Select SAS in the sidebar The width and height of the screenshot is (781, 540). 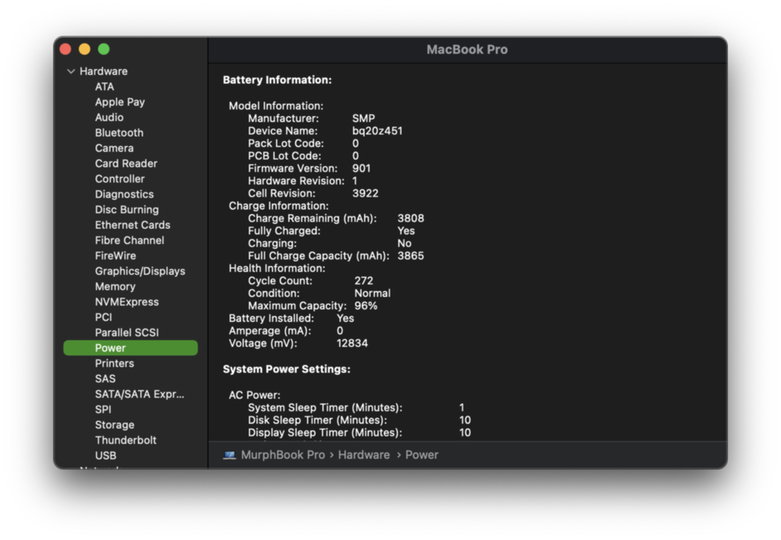point(105,379)
